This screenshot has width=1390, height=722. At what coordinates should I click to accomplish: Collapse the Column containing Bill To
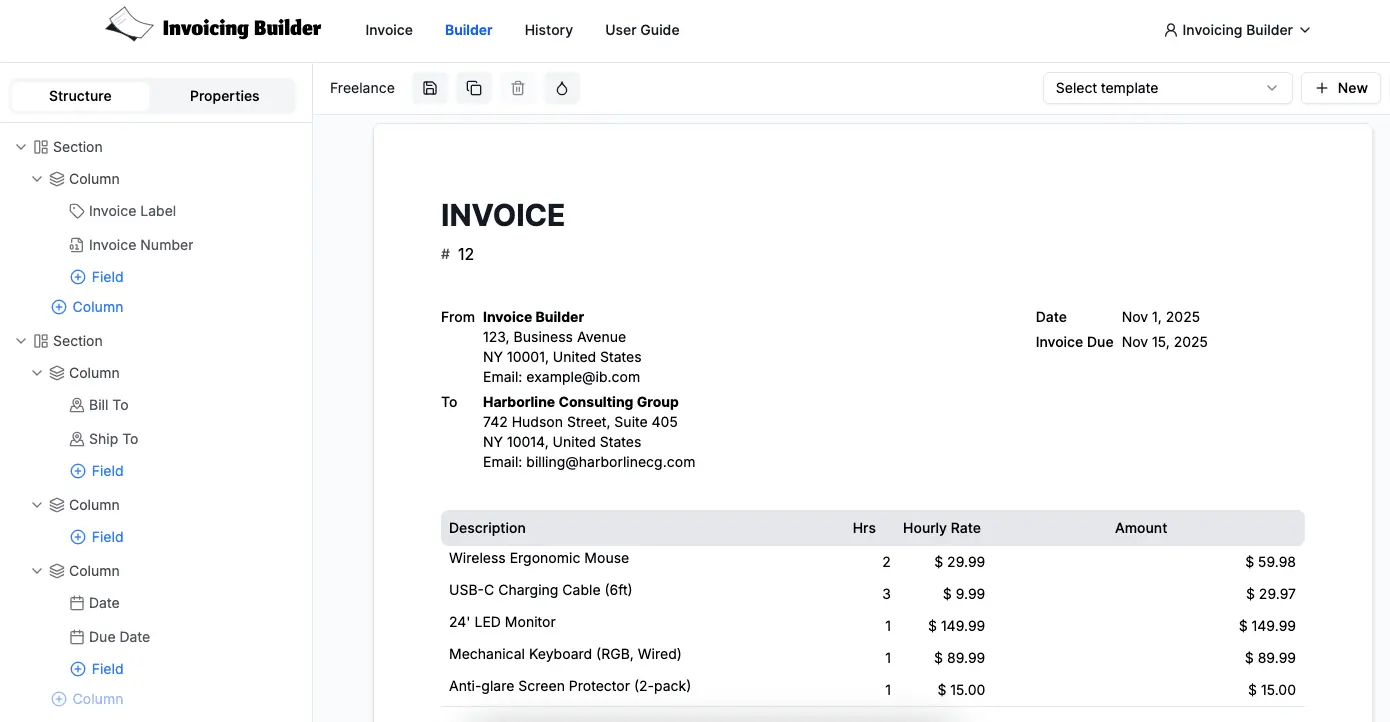(37, 373)
